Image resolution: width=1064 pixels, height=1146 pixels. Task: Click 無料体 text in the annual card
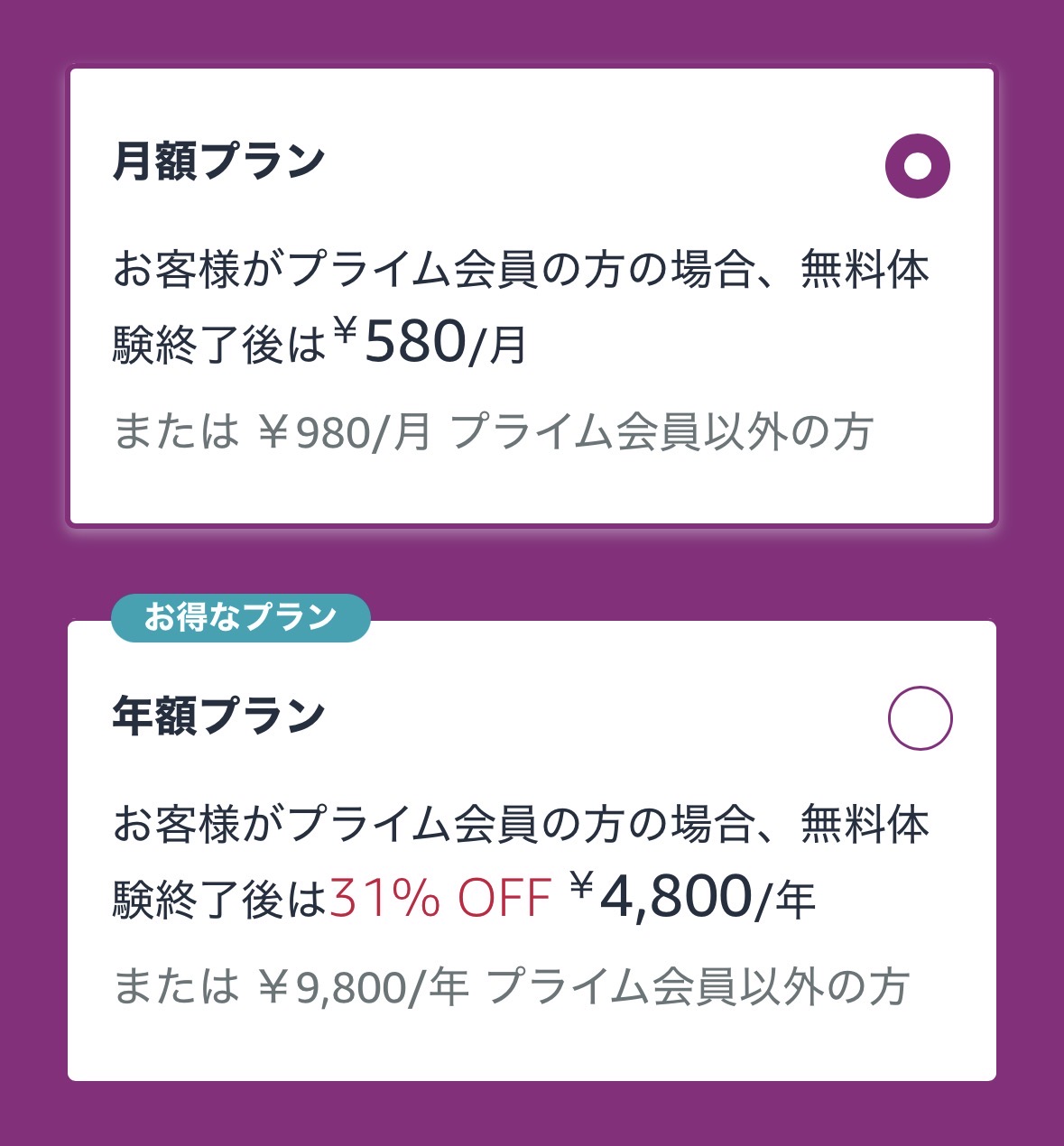click(865, 824)
